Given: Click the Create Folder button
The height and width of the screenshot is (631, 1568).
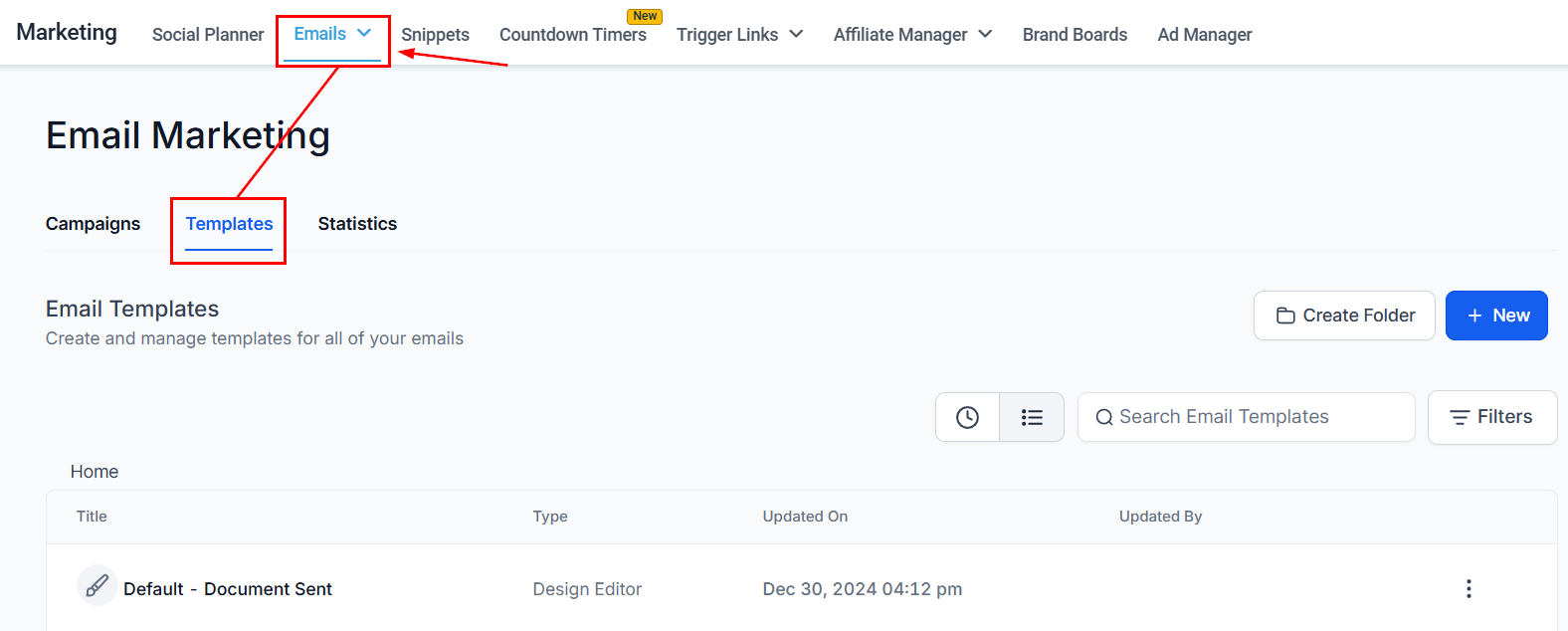Looking at the screenshot, I should point(1344,315).
